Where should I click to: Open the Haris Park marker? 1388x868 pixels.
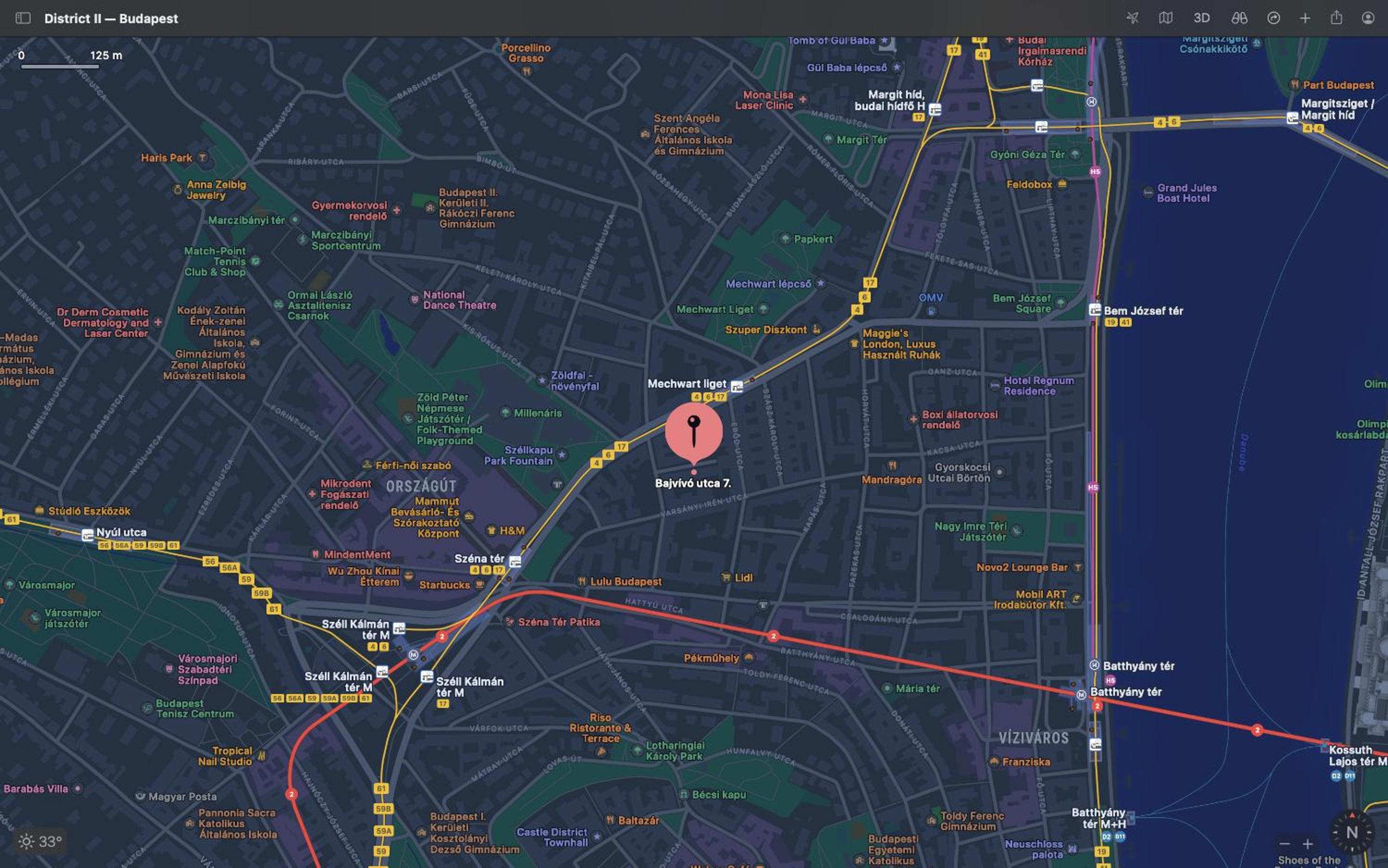click(203, 157)
